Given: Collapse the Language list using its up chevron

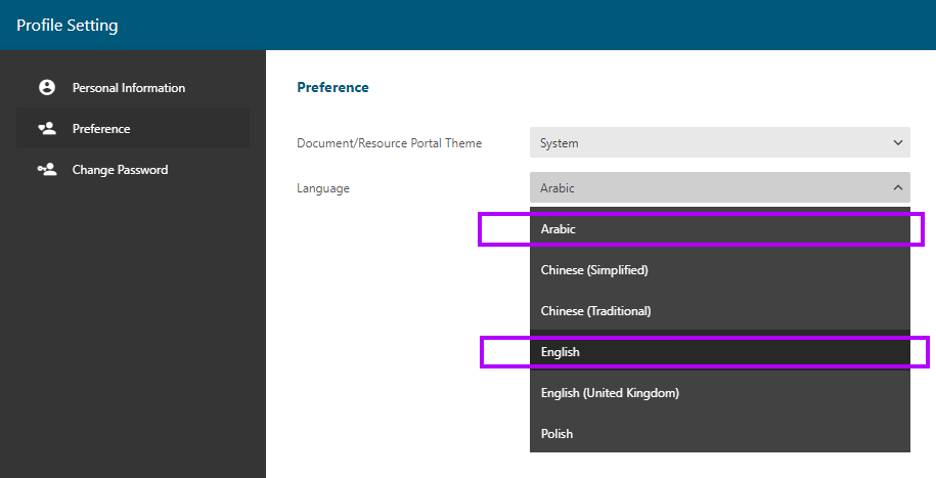Looking at the screenshot, I should (x=897, y=188).
